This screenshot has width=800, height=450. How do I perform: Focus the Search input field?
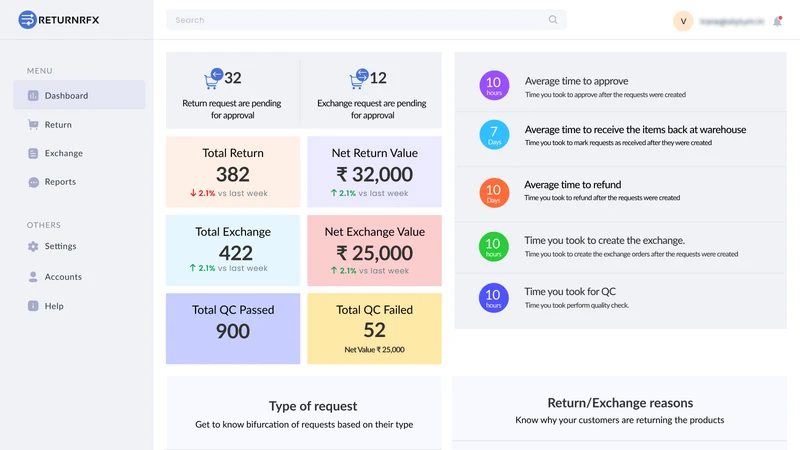click(366, 20)
